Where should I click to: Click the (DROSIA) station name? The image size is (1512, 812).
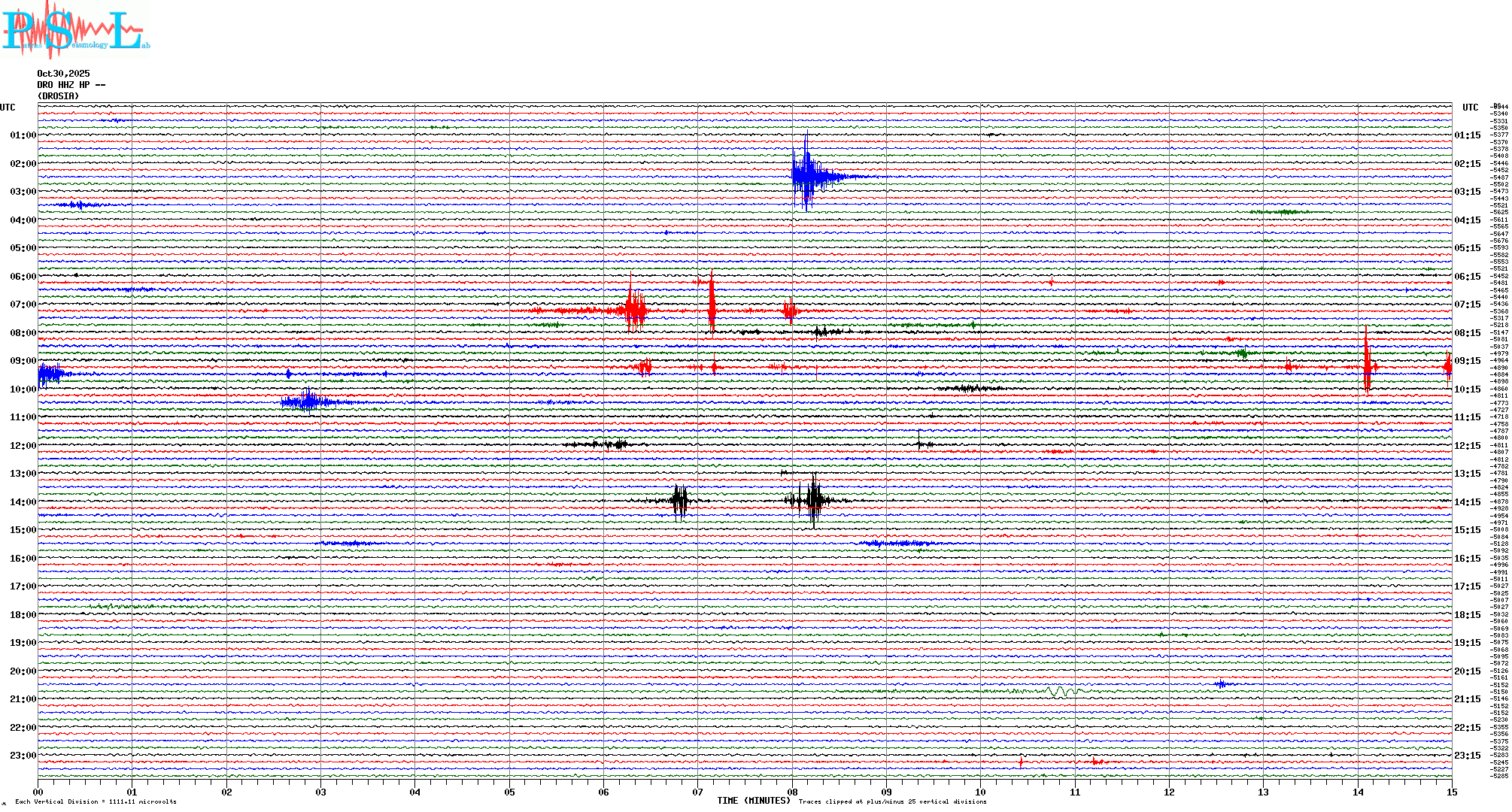click(x=58, y=96)
